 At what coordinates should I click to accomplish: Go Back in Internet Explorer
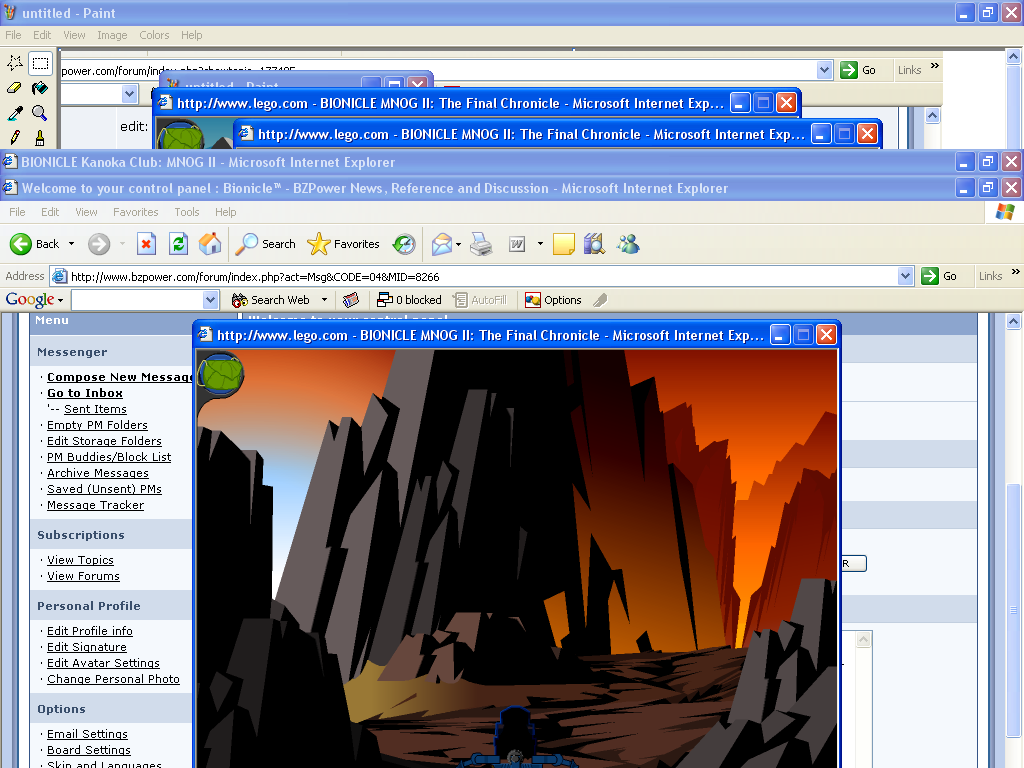click(x=35, y=244)
